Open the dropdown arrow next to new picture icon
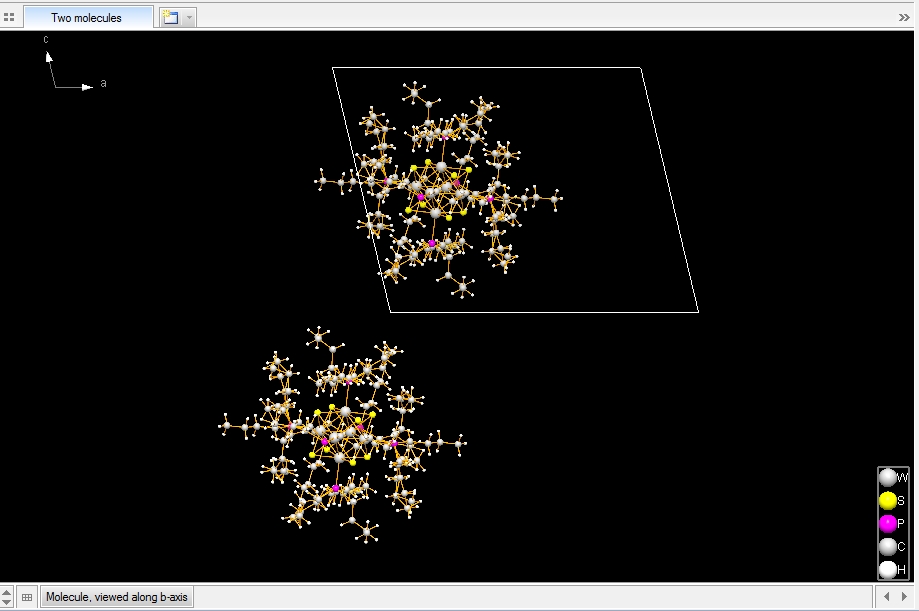This screenshot has width=919, height=611. pyautogui.click(x=189, y=17)
